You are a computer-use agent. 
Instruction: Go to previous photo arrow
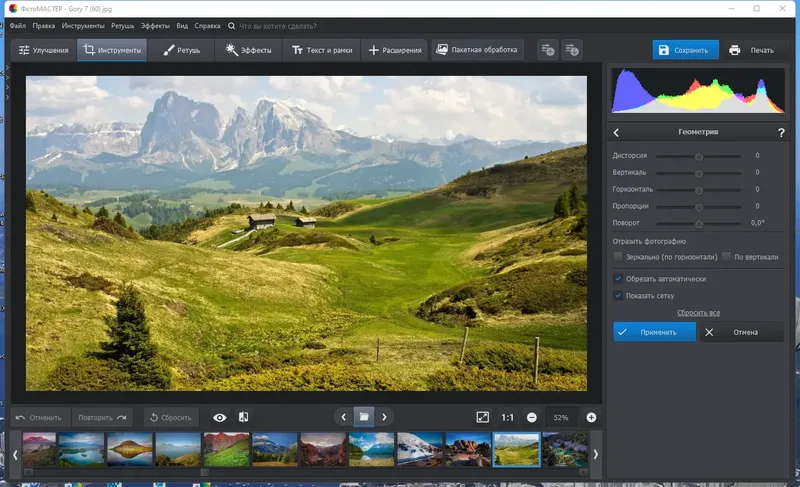click(344, 417)
